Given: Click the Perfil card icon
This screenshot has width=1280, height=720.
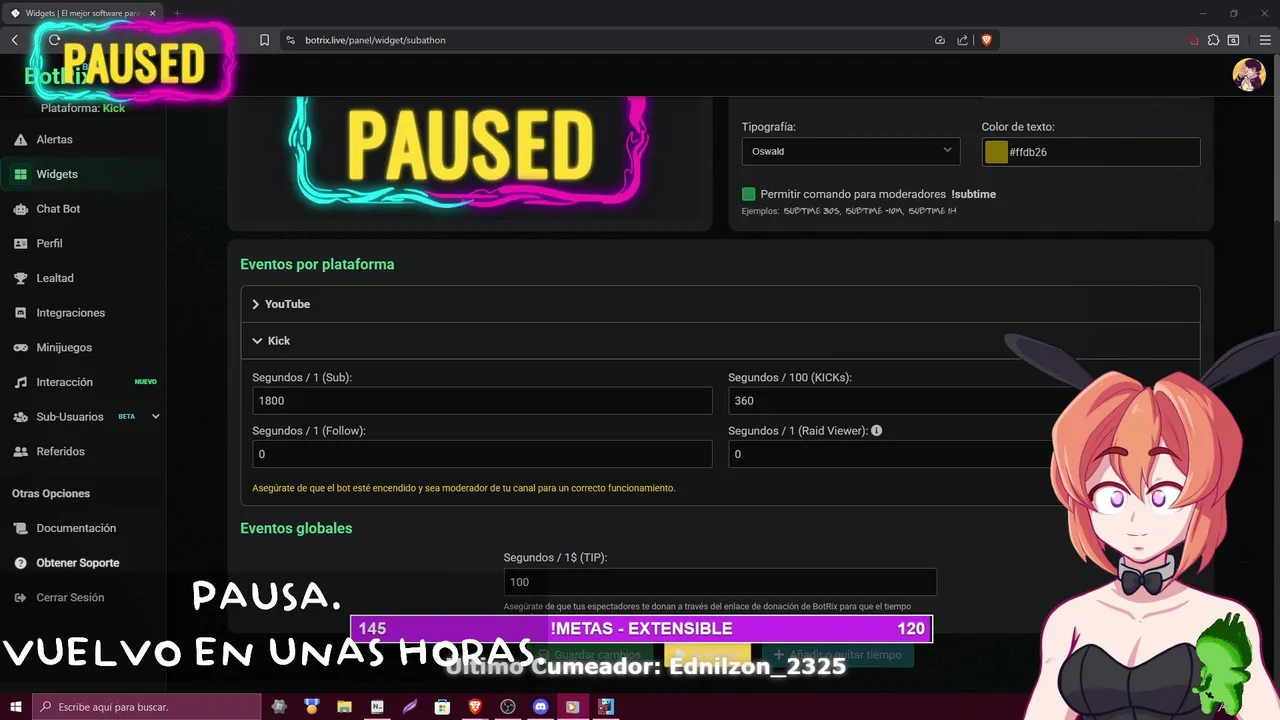Looking at the screenshot, I should (20, 243).
